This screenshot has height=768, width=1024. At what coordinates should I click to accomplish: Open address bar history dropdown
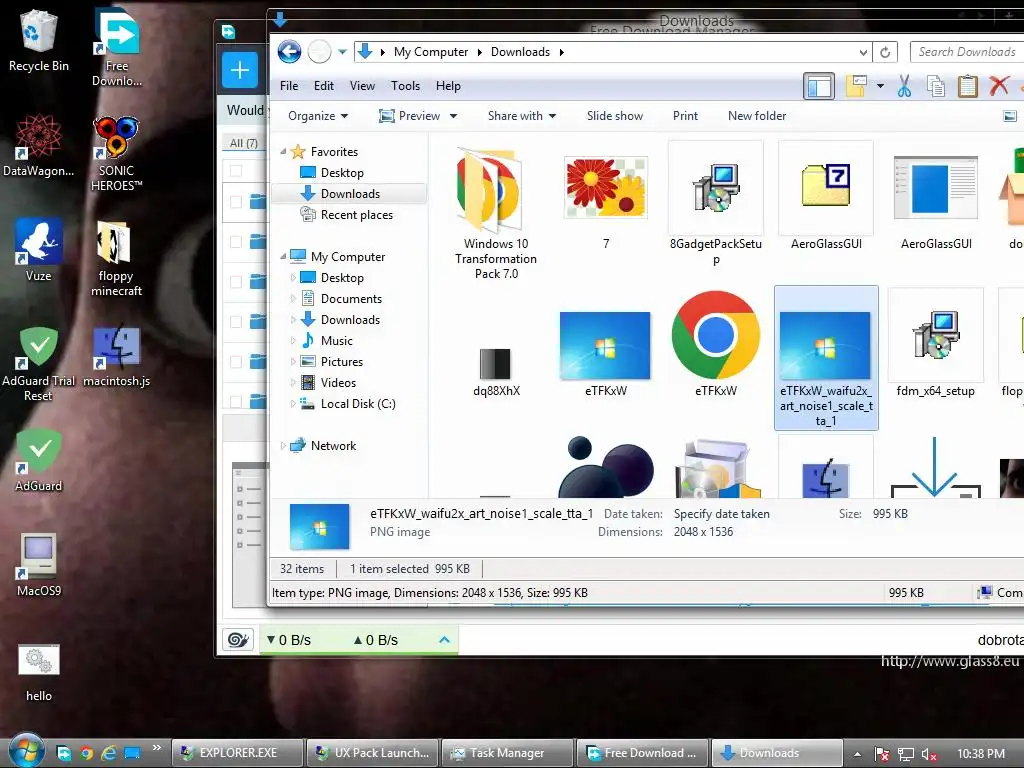(863, 52)
